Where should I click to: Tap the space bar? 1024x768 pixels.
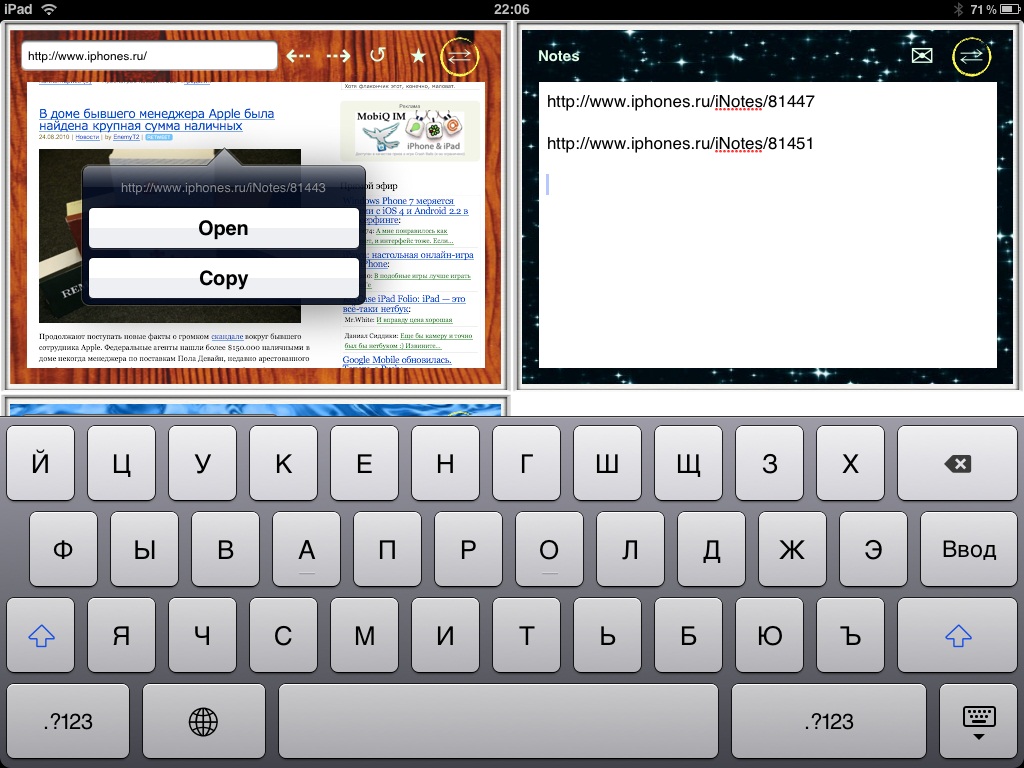tap(498, 721)
